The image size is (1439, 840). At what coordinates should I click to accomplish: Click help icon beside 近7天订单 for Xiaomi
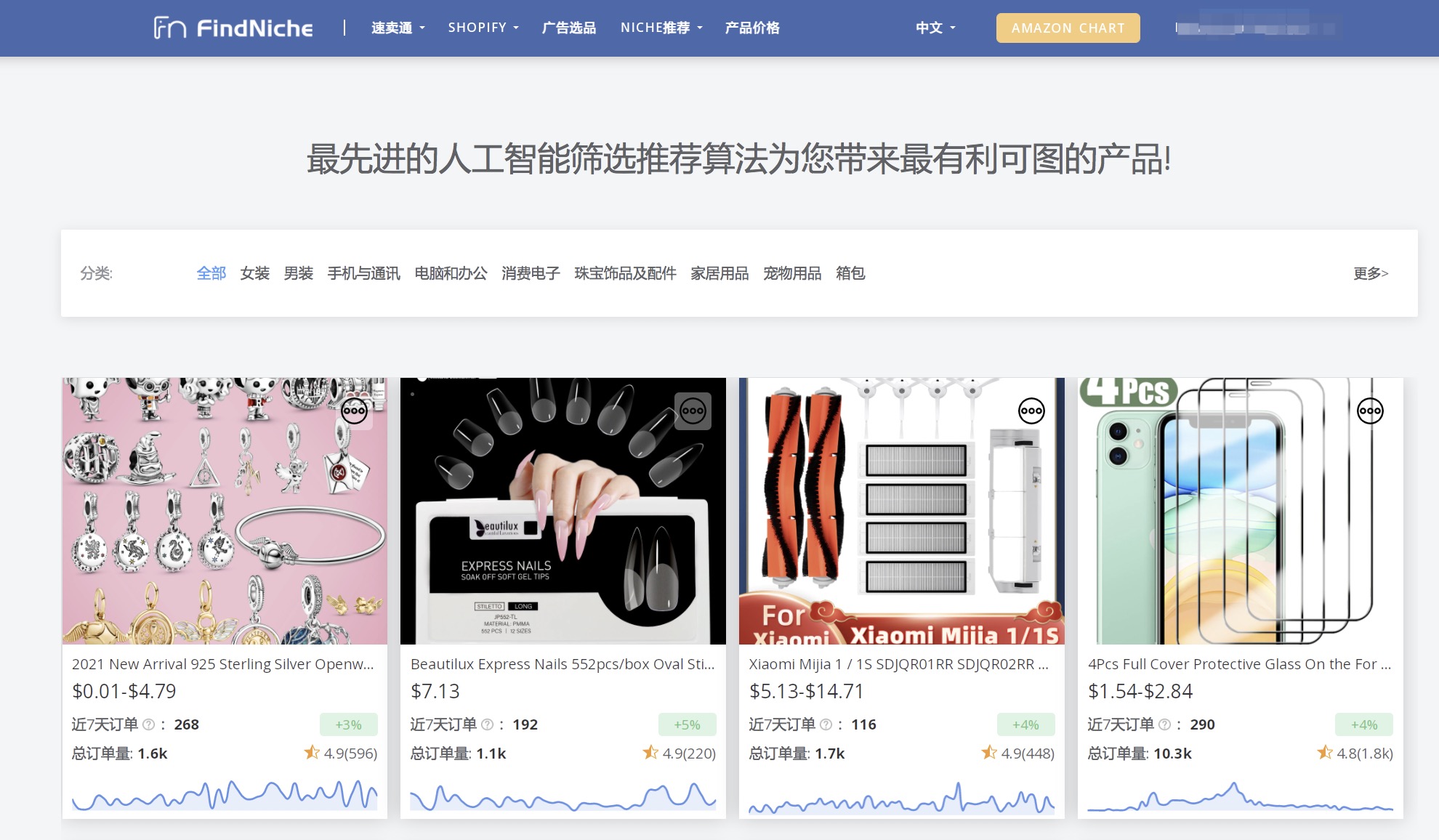tap(826, 724)
